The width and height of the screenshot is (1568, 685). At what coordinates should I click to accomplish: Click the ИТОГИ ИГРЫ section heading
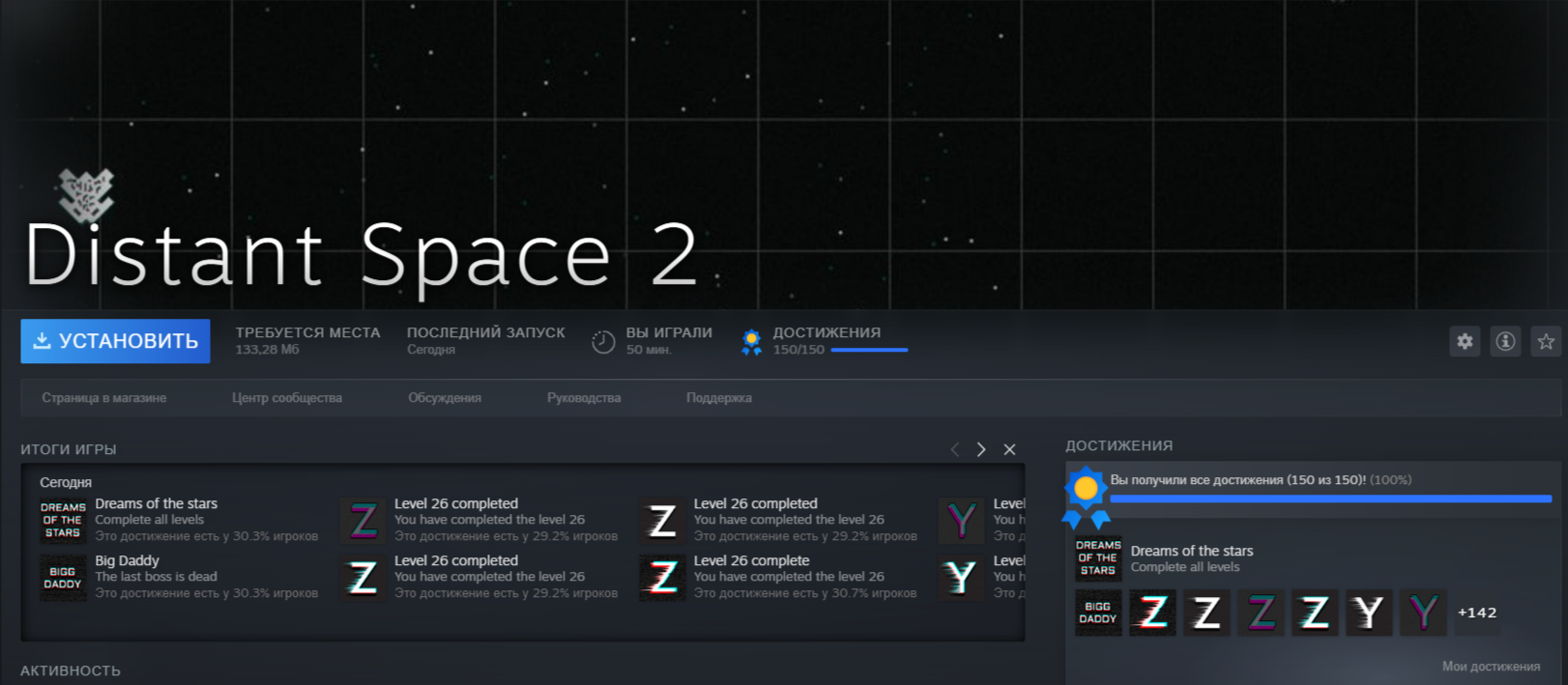69,449
